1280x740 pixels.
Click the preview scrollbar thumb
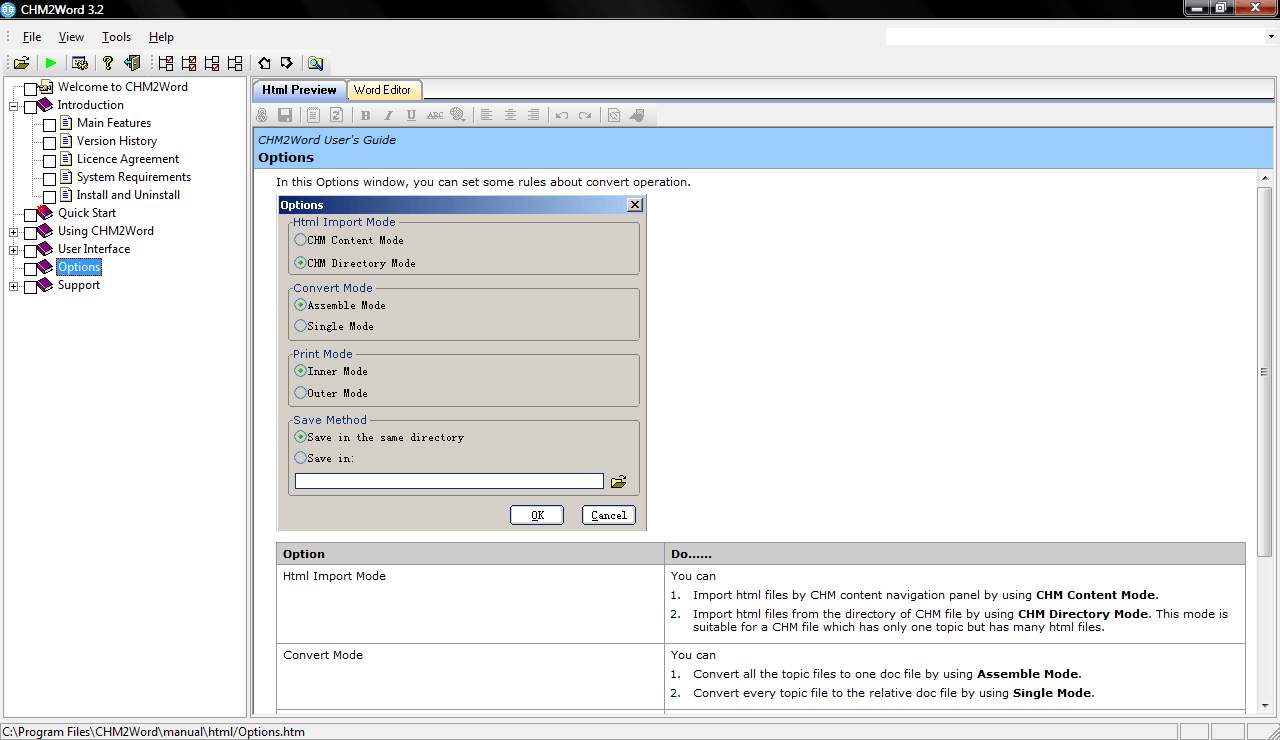(x=1264, y=371)
